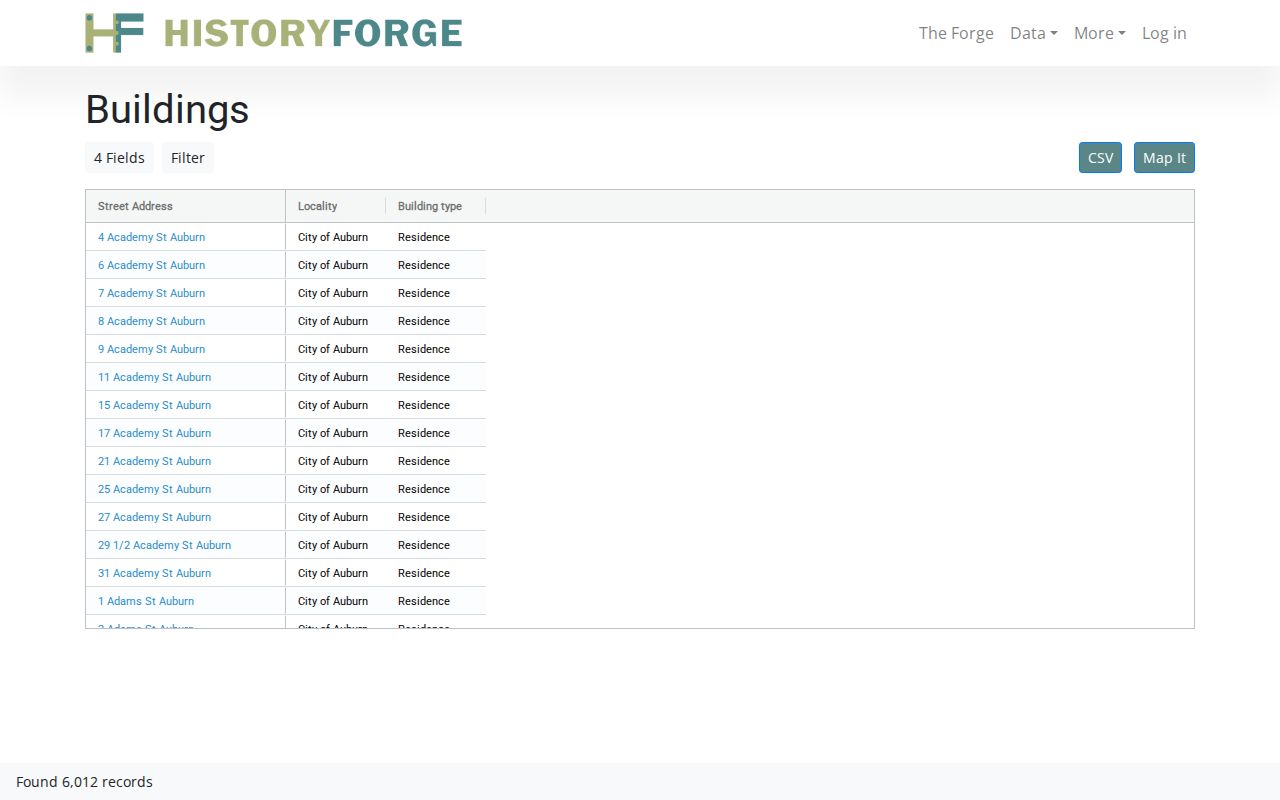Open The Forge page
Viewport: 1280px width, 800px height.
956,33
